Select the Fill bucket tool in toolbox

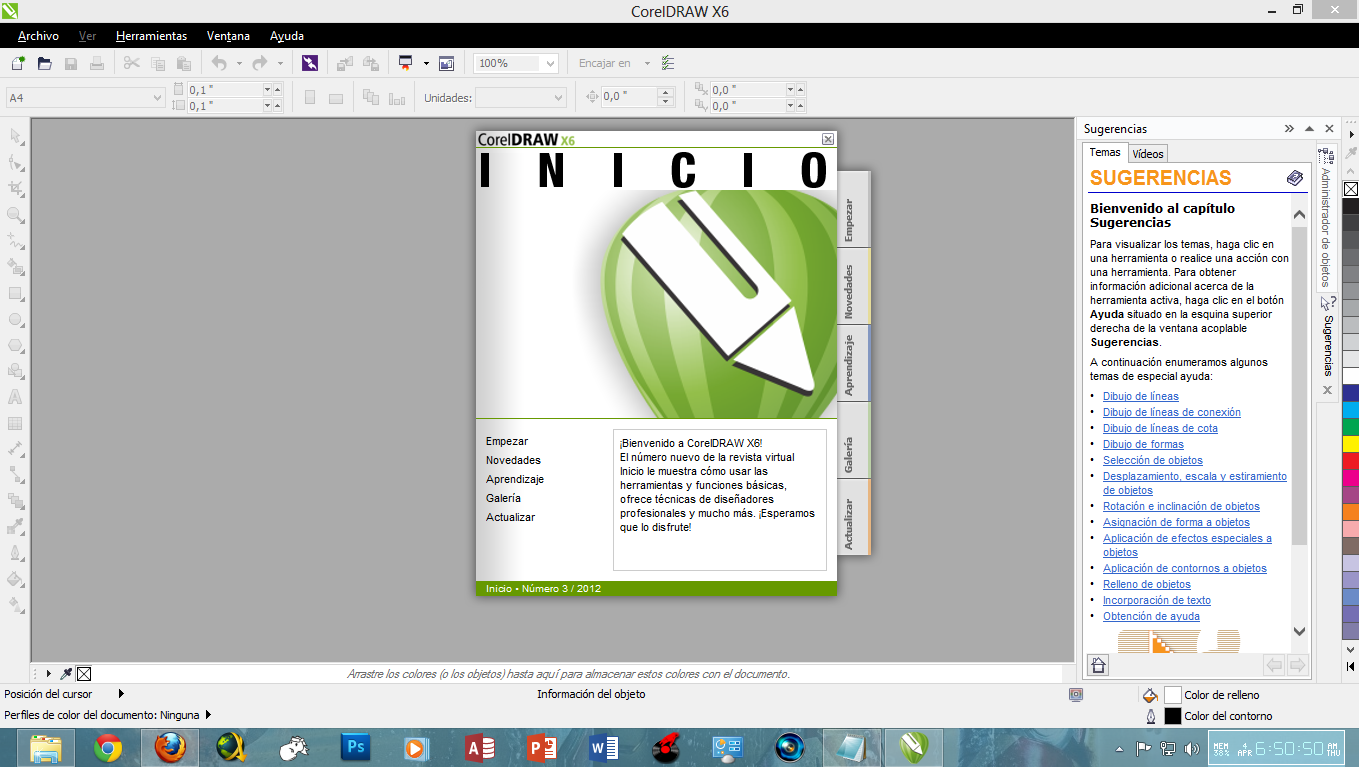point(16,578)
